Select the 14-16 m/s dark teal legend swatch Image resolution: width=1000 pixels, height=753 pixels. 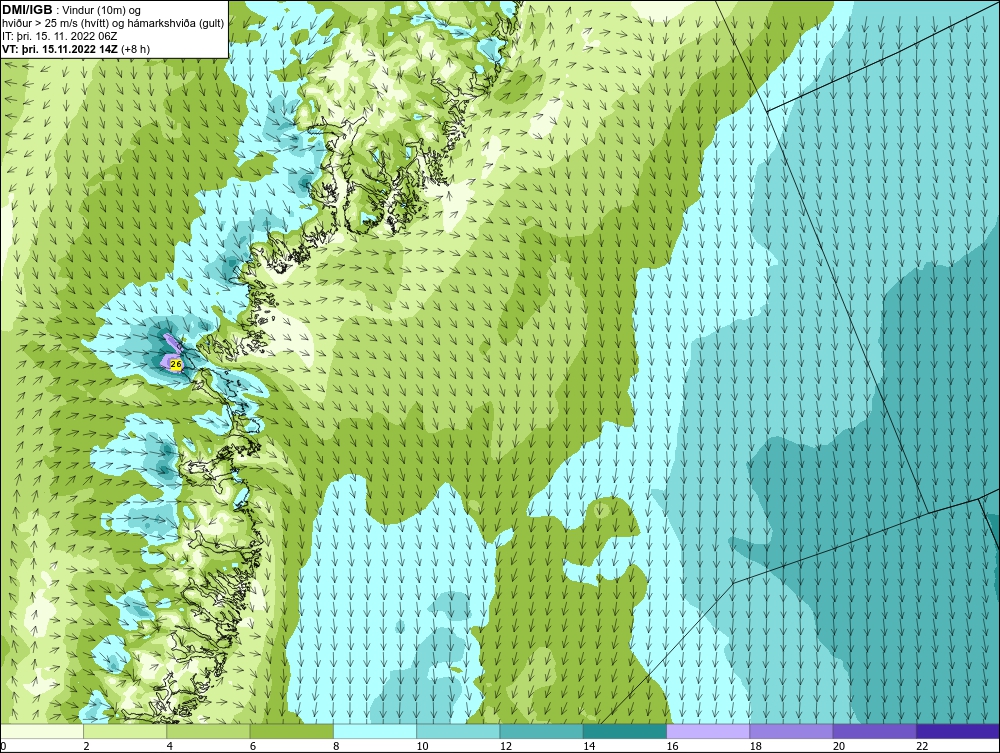pyautogui.click(x=625, y=731)
